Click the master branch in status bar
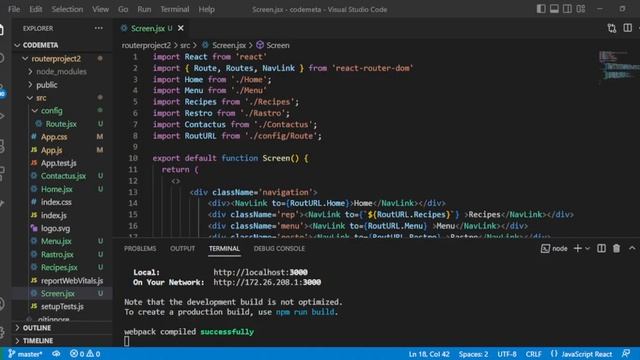 point(25,354)
